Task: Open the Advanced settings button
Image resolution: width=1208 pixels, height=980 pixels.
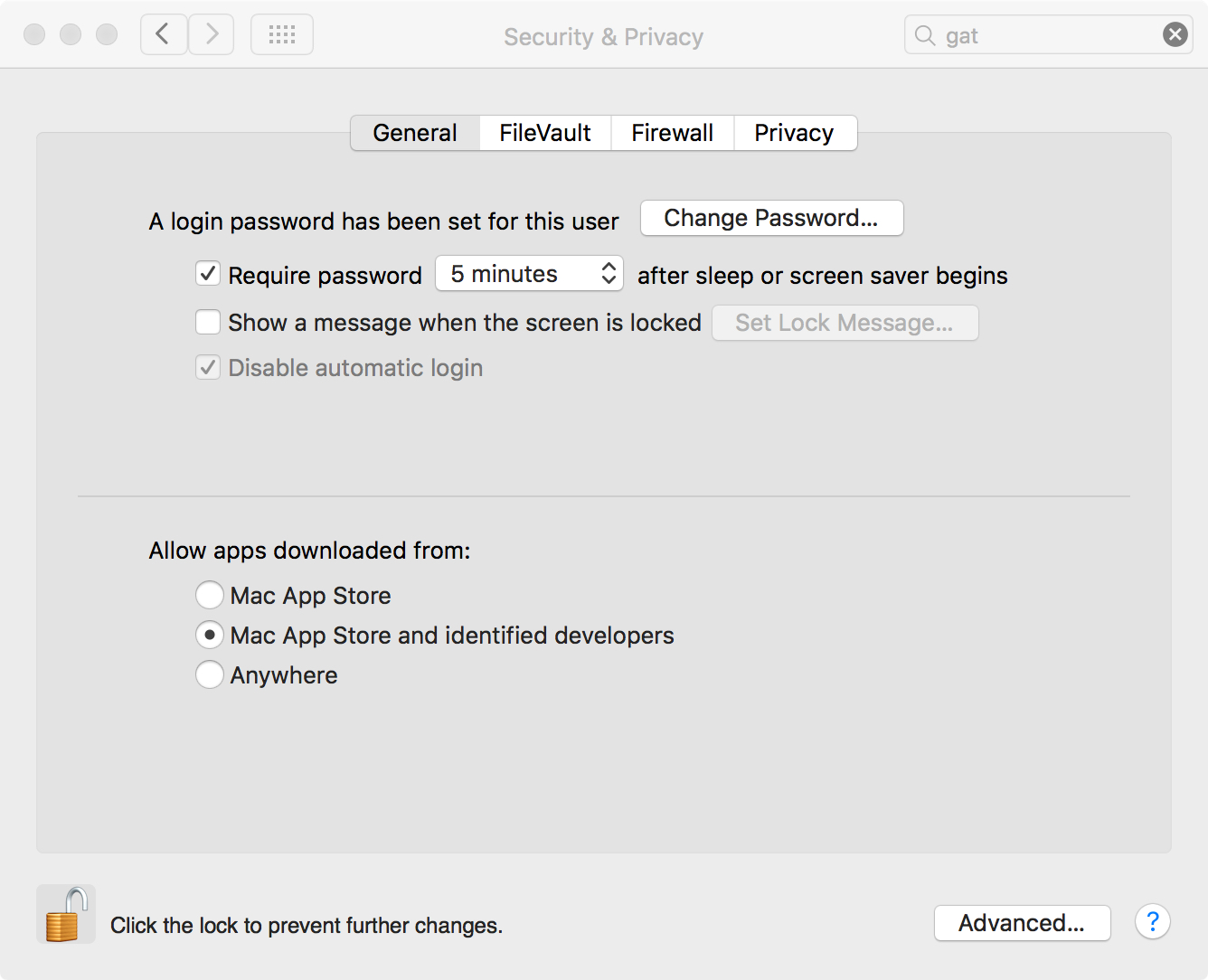Action: point(1022,923)
